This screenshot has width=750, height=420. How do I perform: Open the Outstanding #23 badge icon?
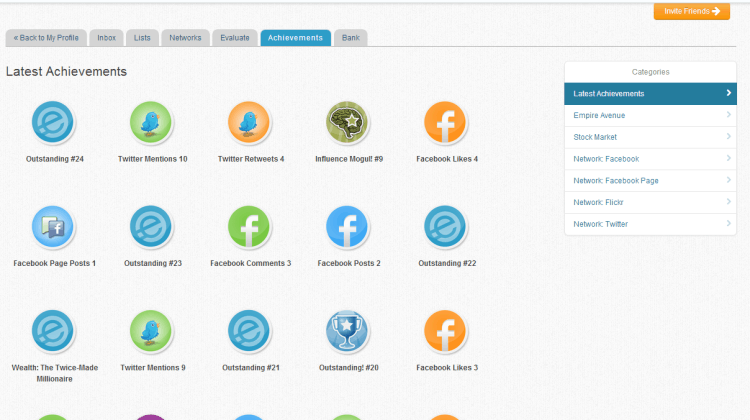coord(151,226)
